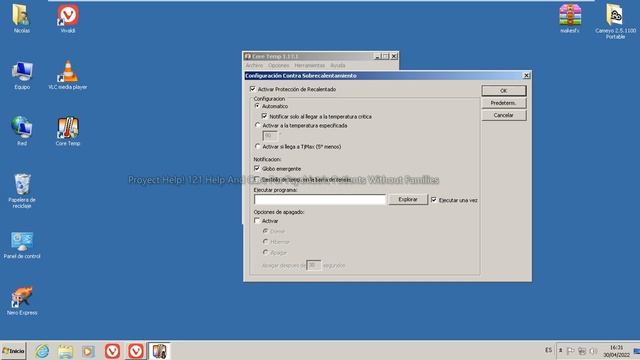Select Activar a la temperatura especificada option

coord(257,125)
